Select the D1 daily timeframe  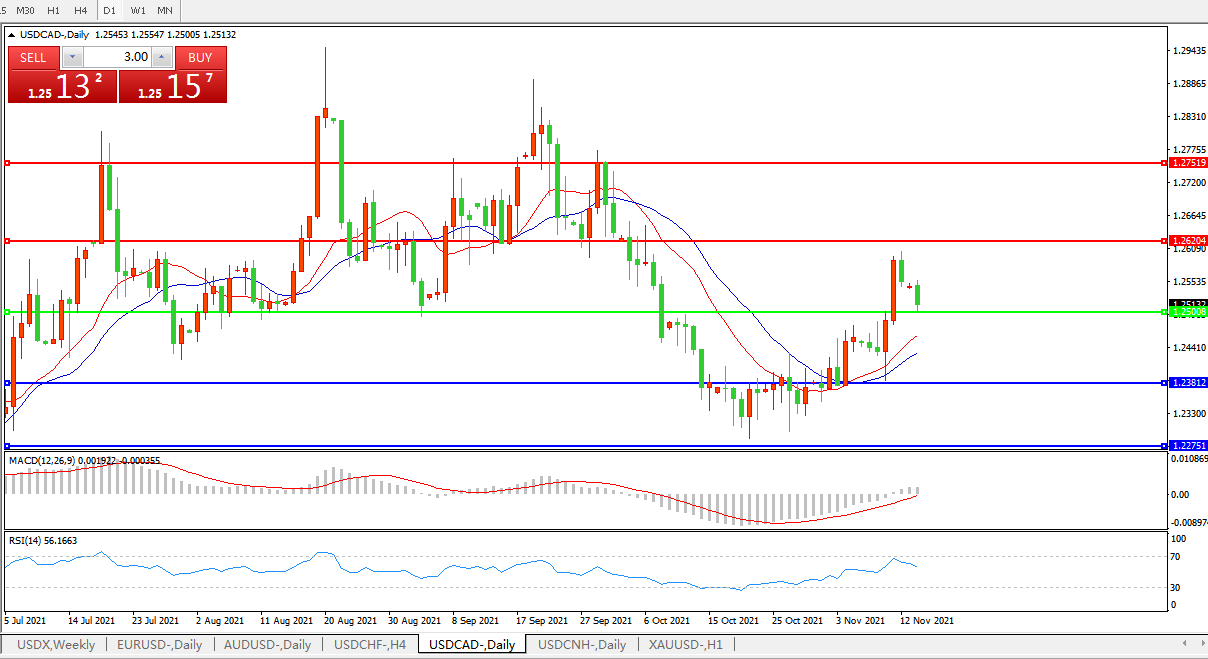tap(110, 10)
